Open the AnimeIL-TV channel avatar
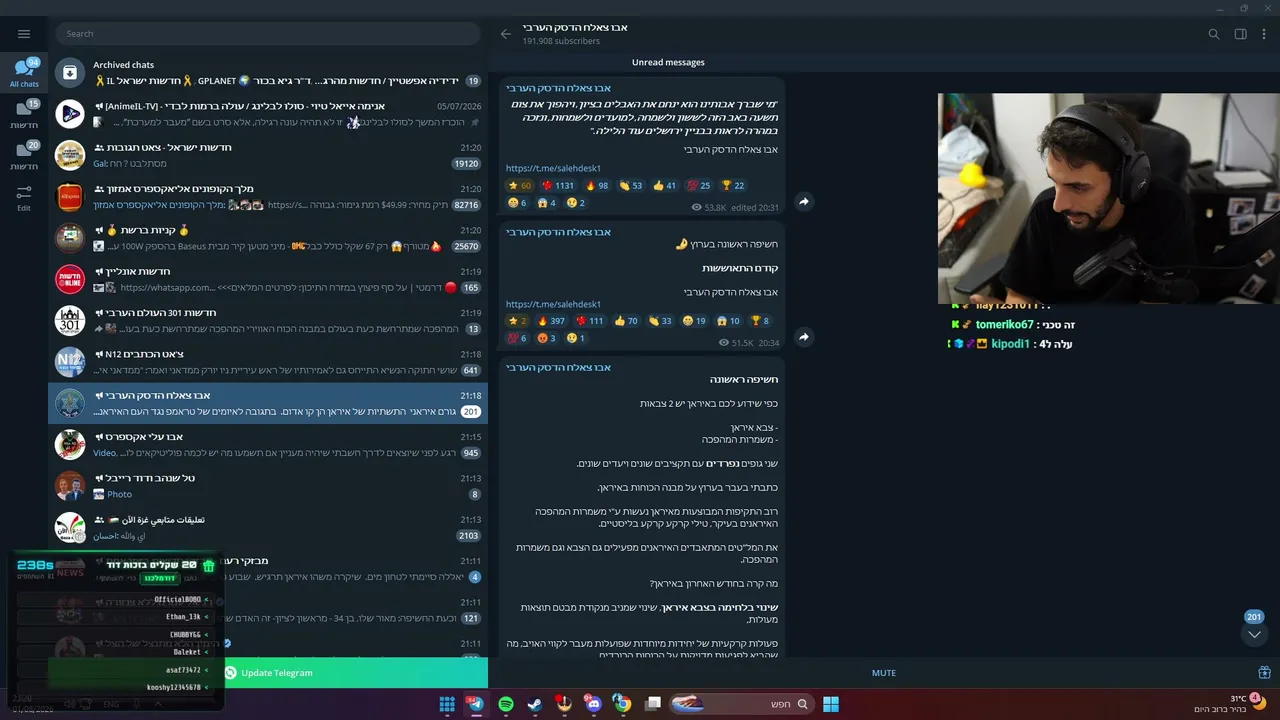Image resolution: width=1280 pixels, height=720 pixels. click(70, 114)
